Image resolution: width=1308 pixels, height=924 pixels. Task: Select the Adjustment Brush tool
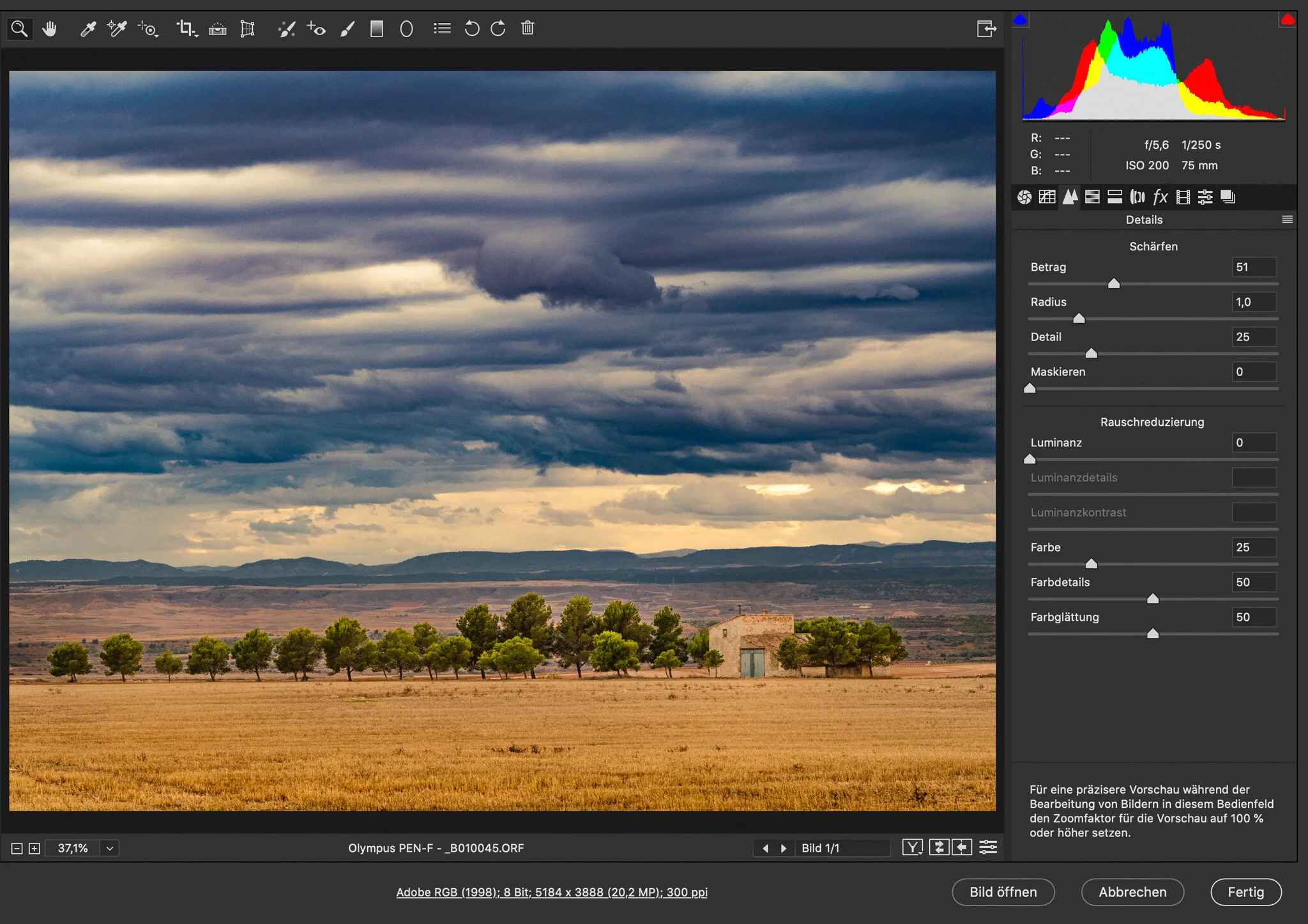pos(347,29)
